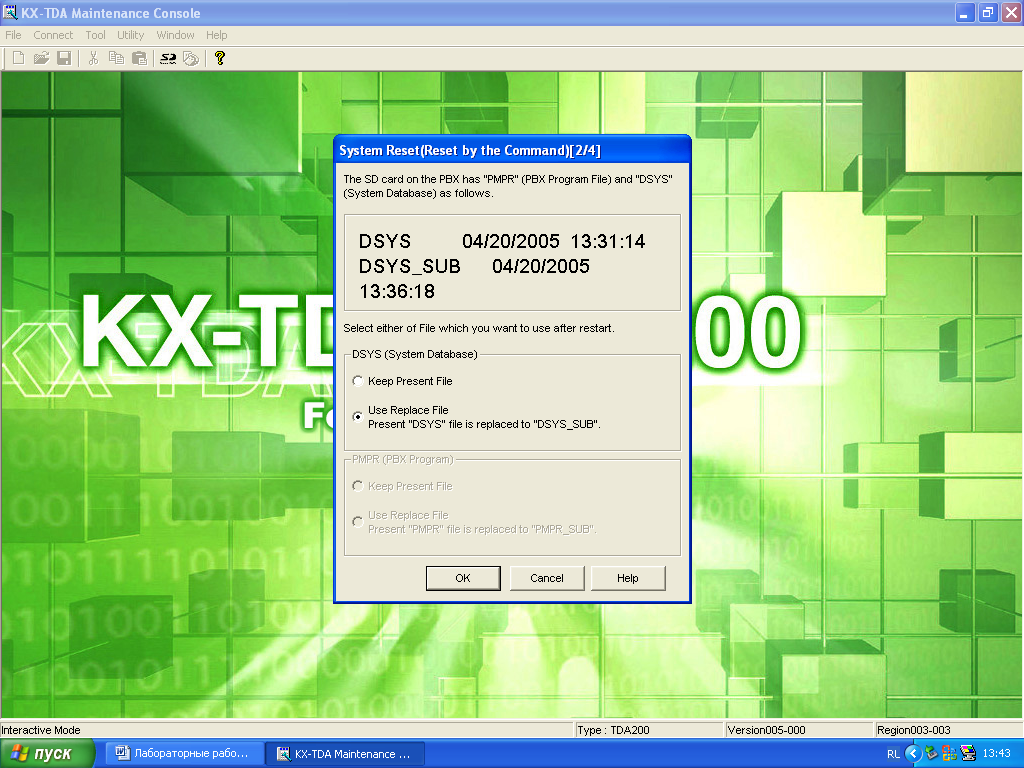Viewport: 1024px width, 768px height.
Task: Click the KX-TDA Maintenance Console title icon
Action: coord(10,12)
